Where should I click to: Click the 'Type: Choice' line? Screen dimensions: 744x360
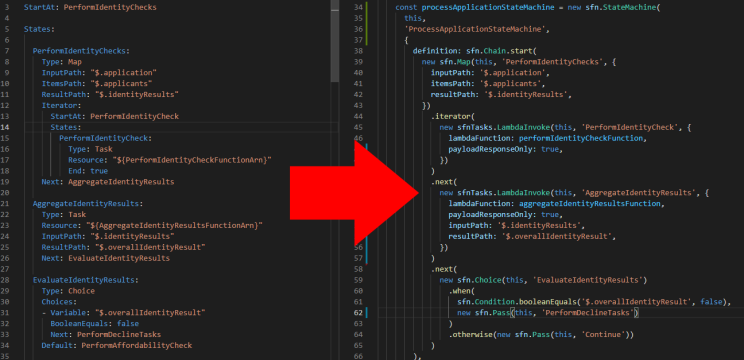[68, 291]
